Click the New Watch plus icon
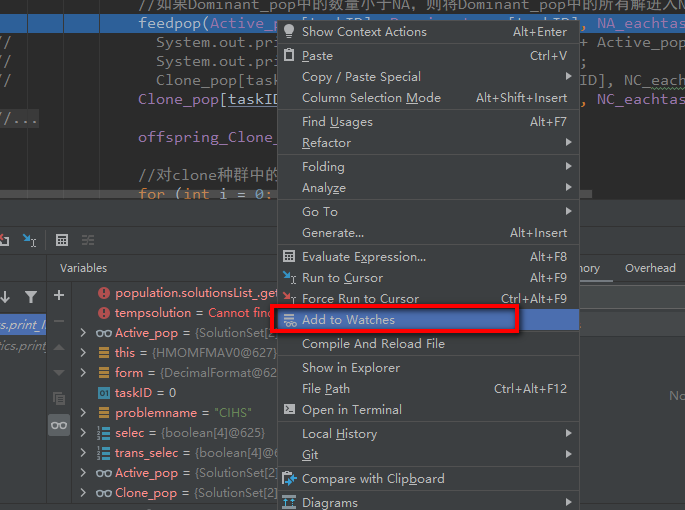The width and height of the screenshot is (685, 510). pos(59,295)
